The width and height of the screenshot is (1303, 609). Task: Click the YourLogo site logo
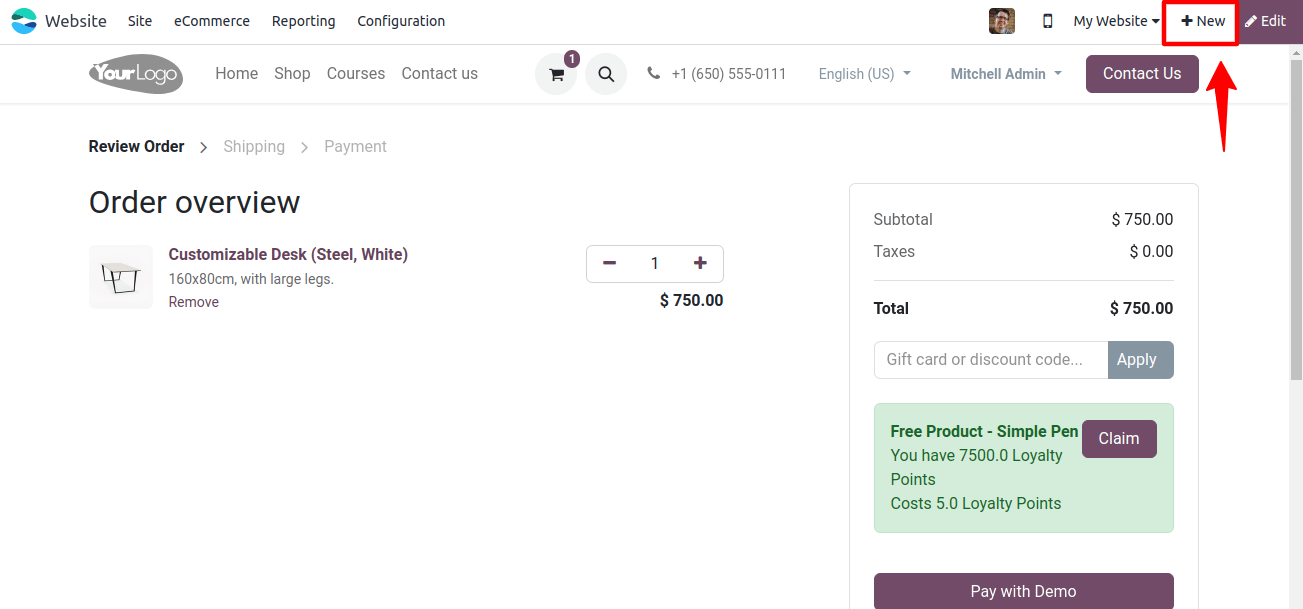136,74
